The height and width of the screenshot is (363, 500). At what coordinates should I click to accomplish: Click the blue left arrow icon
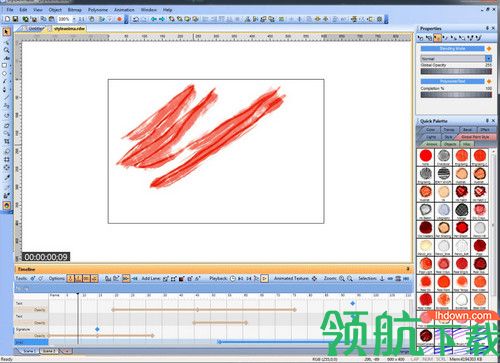coord(154,19)
